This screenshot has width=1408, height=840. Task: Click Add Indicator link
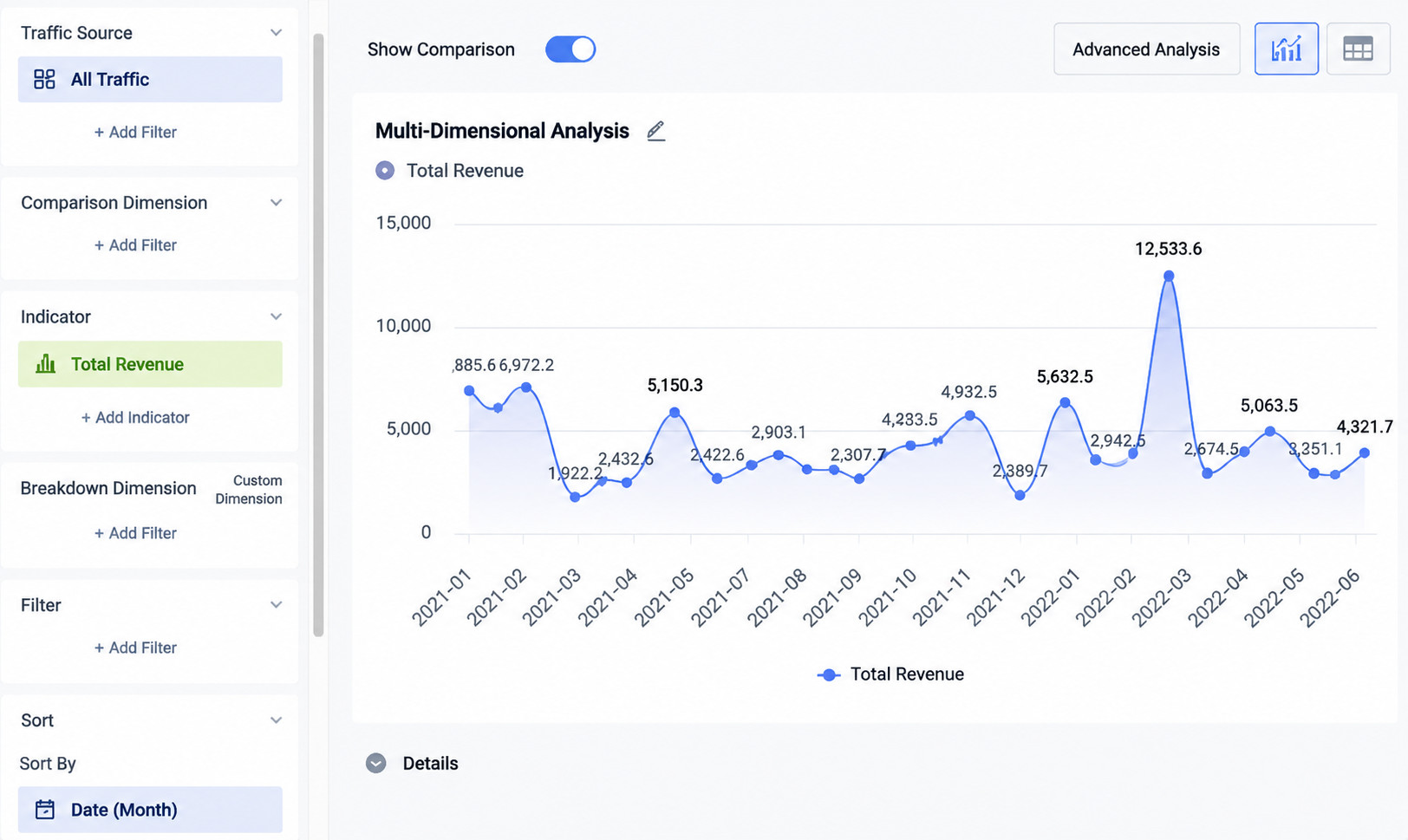click(135, 417)
